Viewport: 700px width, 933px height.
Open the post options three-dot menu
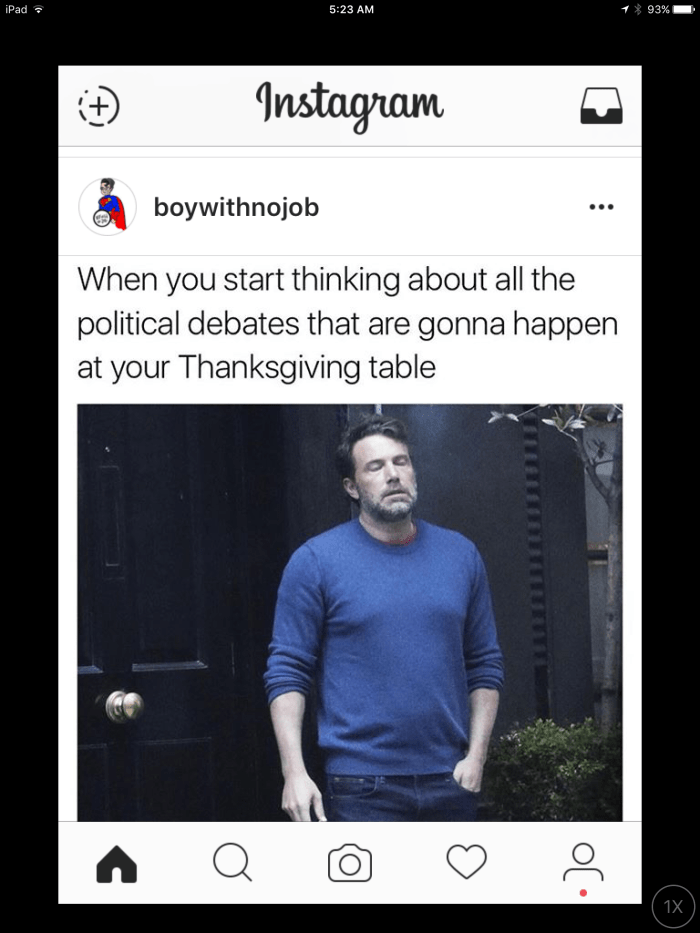601,207
